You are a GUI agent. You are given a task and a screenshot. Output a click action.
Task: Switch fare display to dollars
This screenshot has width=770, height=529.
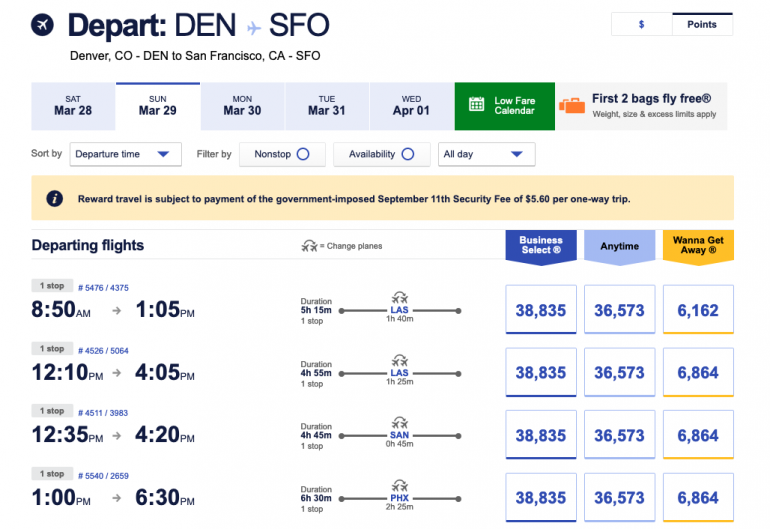pos(641,24)
